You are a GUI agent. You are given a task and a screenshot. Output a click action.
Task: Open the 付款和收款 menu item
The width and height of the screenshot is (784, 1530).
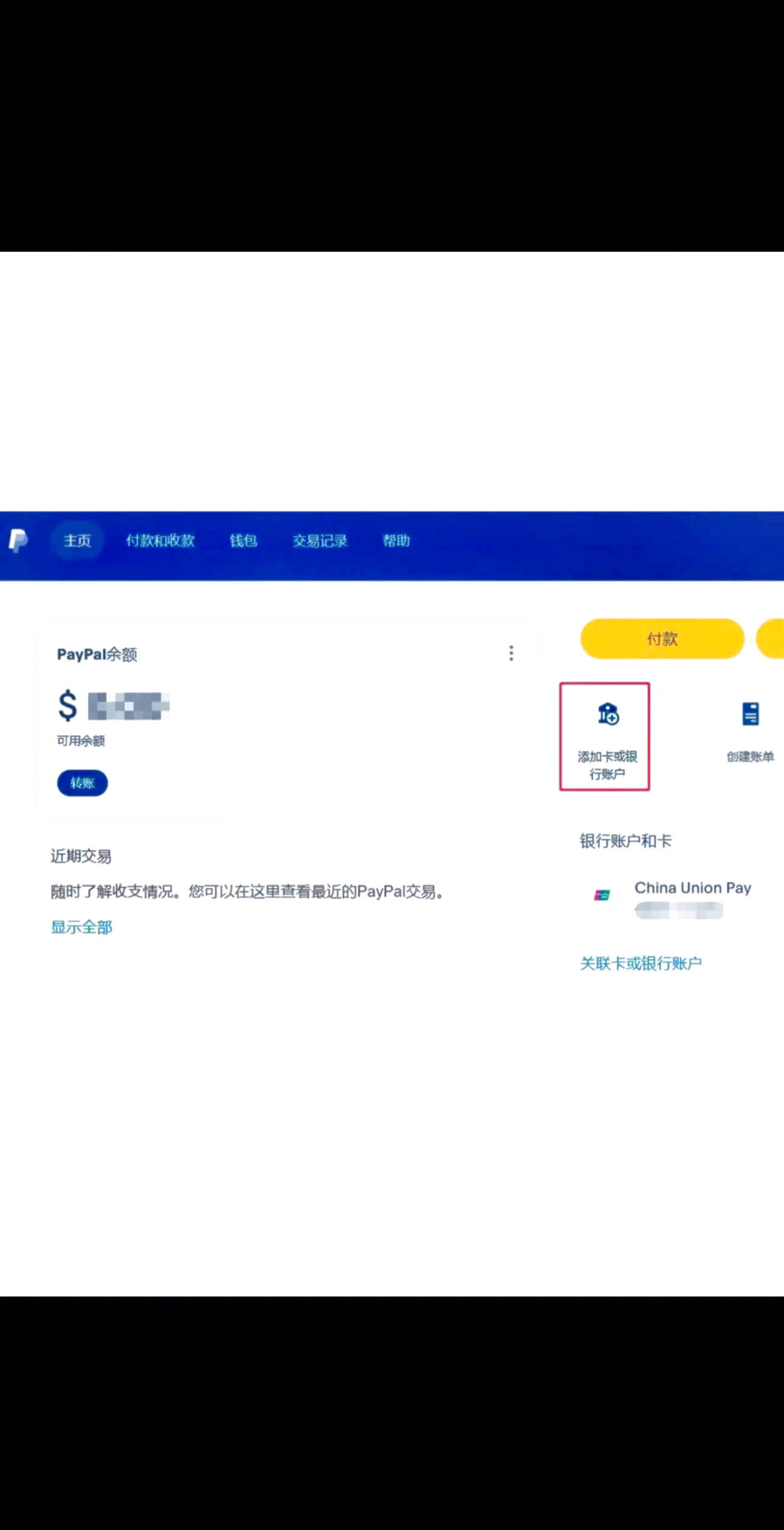click(160, 540)
